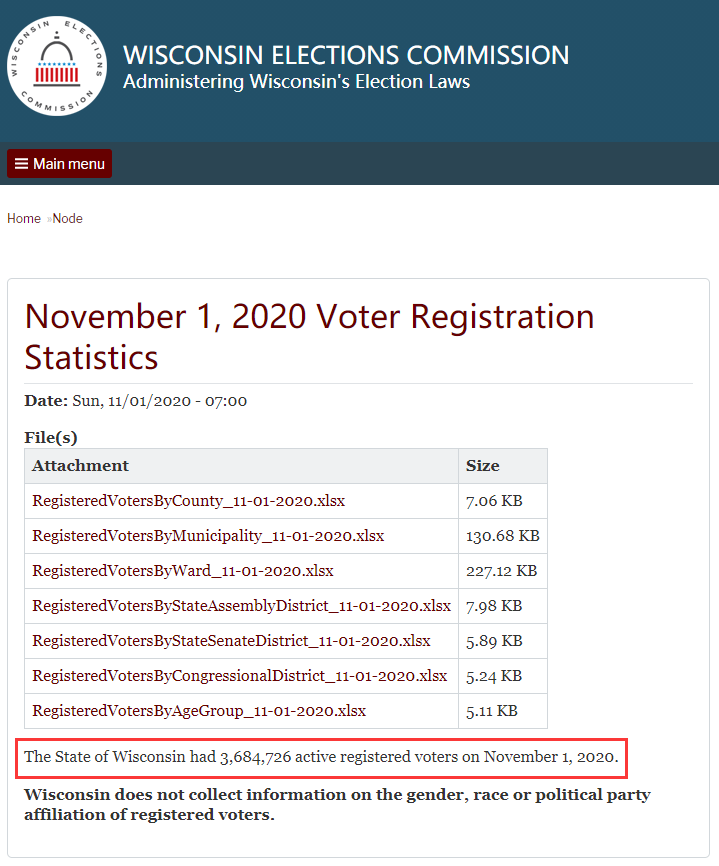Open the Node breadcrumb link
Screen dimensions: 719x866
click(67, 219)
